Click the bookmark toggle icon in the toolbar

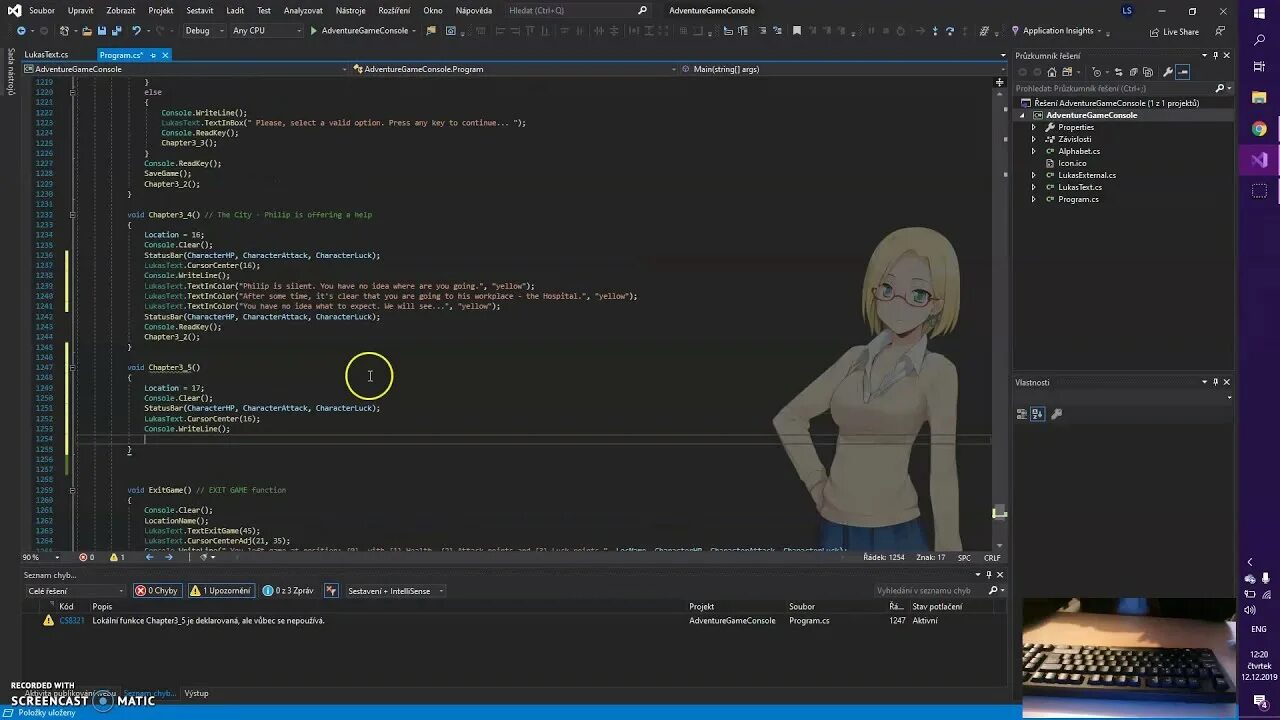[797, 31]
